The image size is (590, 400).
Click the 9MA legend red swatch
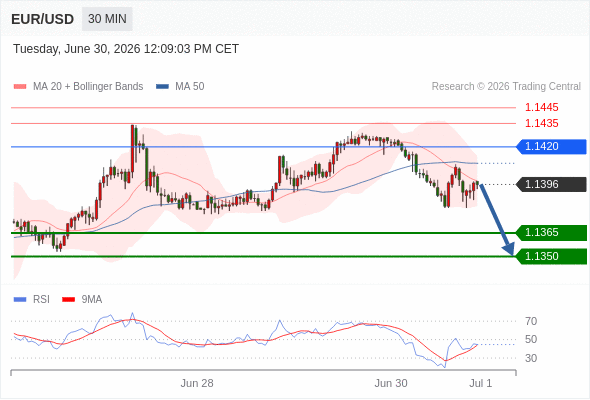(68, 300)
